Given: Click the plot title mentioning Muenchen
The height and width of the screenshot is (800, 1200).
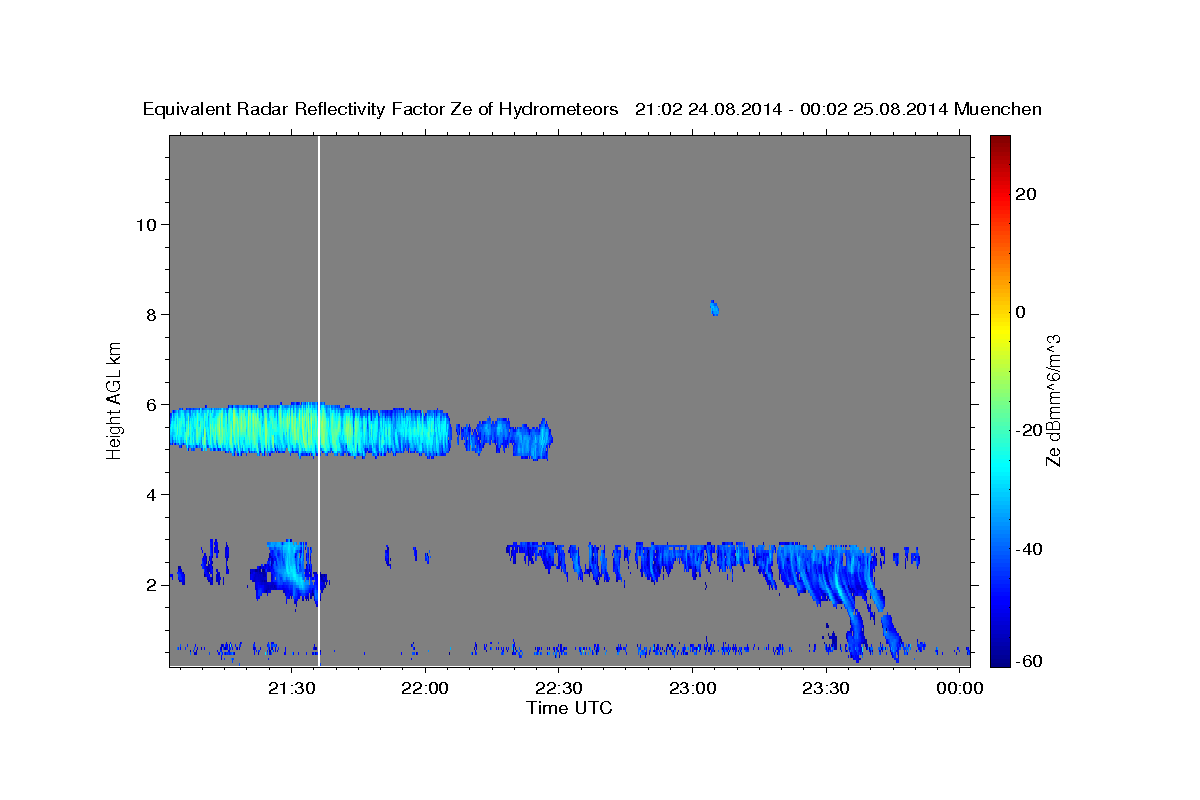Looking at the screenshot, I should pyautogui.click(x=592, y=109).
